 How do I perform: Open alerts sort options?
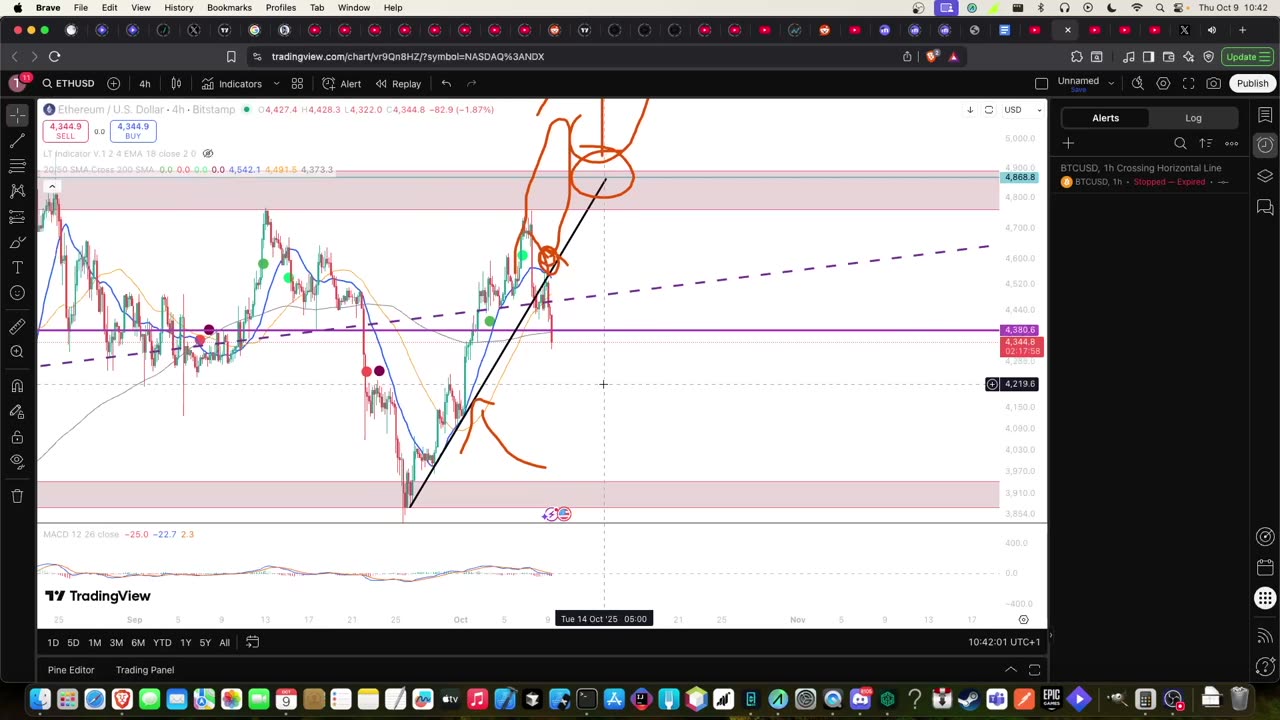1205,144
